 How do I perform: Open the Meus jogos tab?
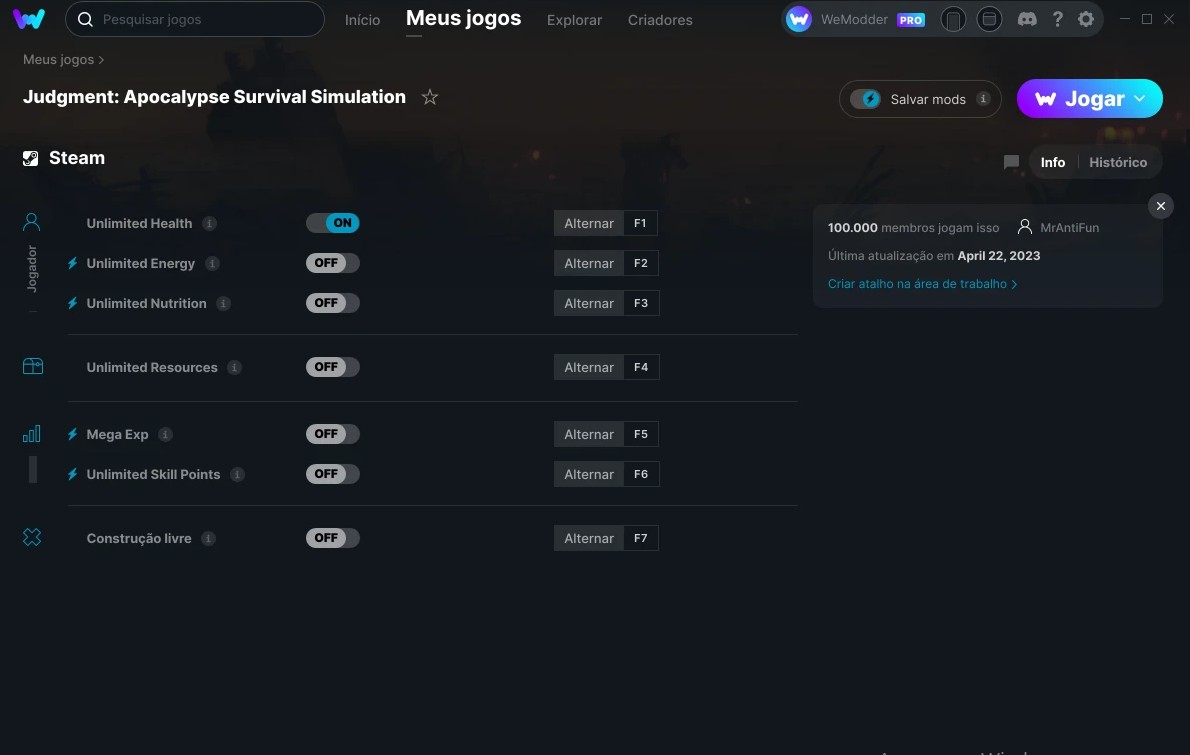[464, 18]
